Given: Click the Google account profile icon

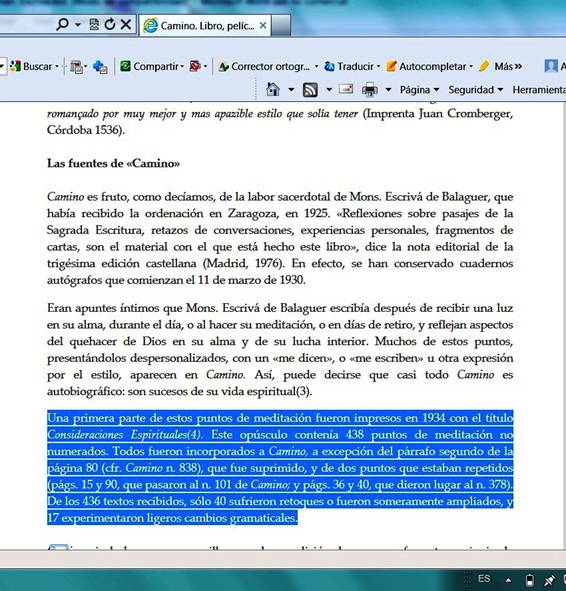Looking at the screenshot, I should [x=551, y=66].
